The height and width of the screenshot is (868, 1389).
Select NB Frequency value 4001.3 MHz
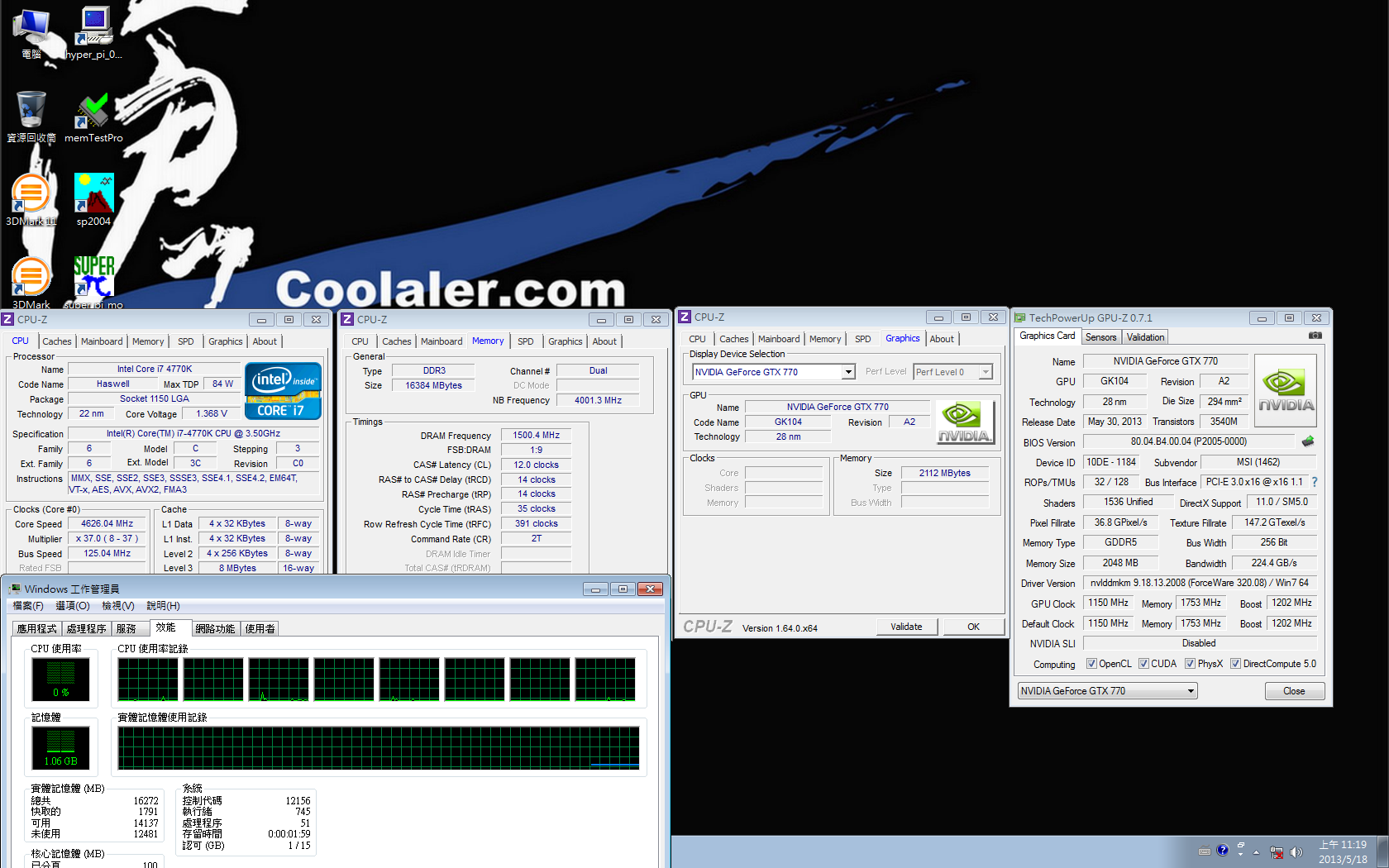coord(598,400)
